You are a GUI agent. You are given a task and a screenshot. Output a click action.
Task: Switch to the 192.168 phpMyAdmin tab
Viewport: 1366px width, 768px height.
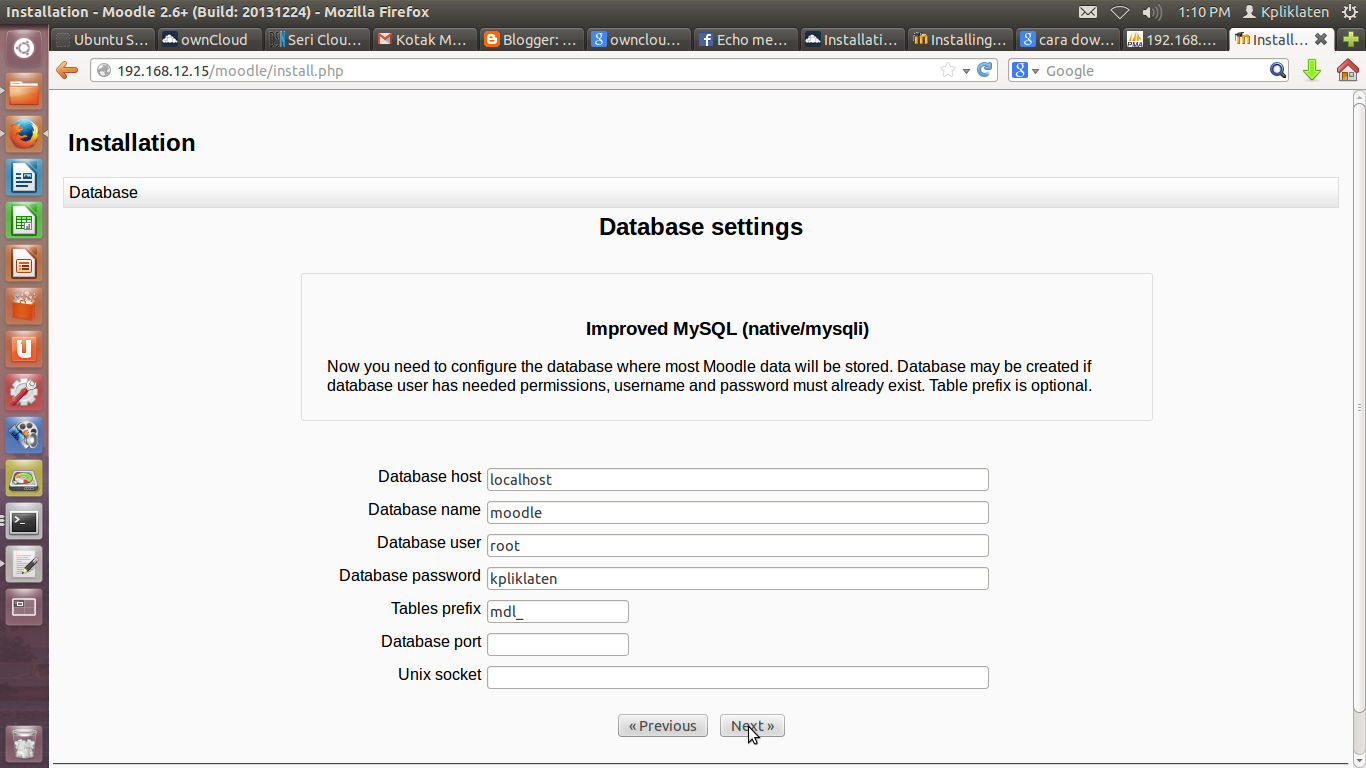[x=1173, y=40]
